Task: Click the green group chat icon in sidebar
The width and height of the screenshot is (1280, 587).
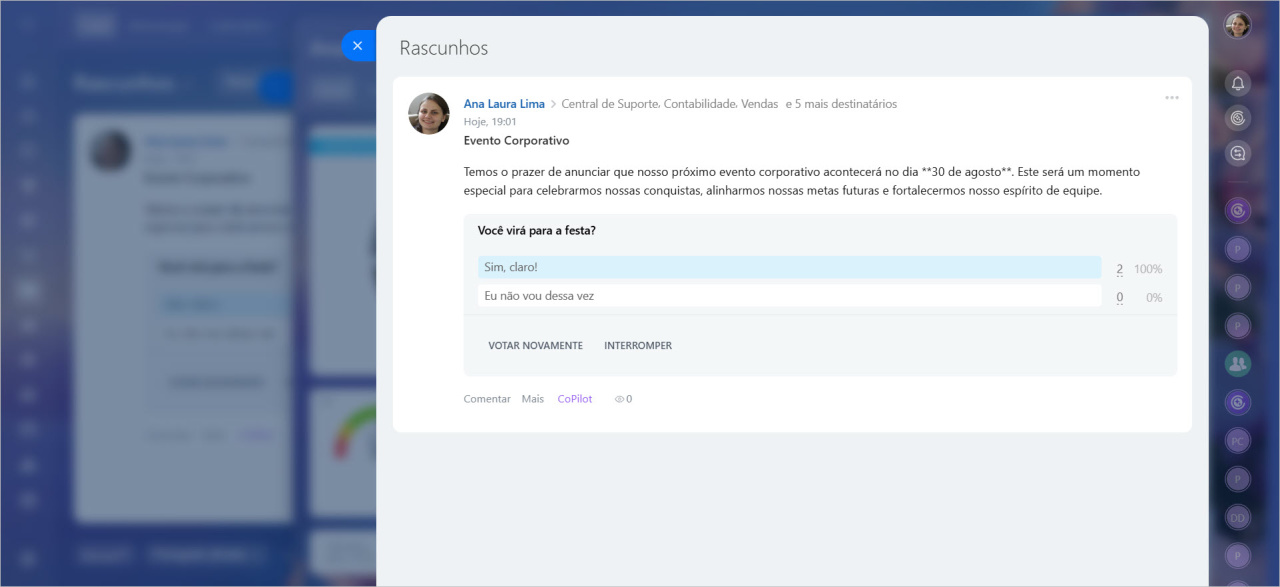Action: click(x=1238, y=364)
